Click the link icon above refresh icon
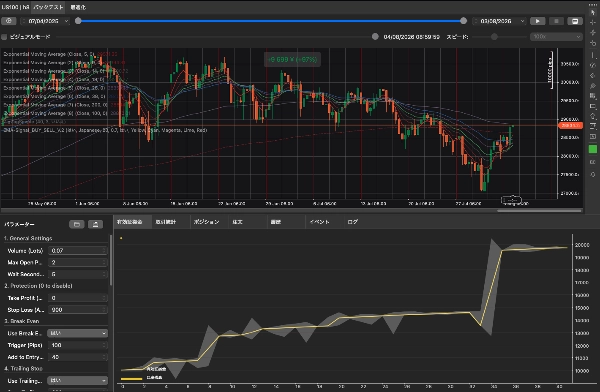Screen dimensions: 600x392 pyautogui.click(x=593, y=162)
